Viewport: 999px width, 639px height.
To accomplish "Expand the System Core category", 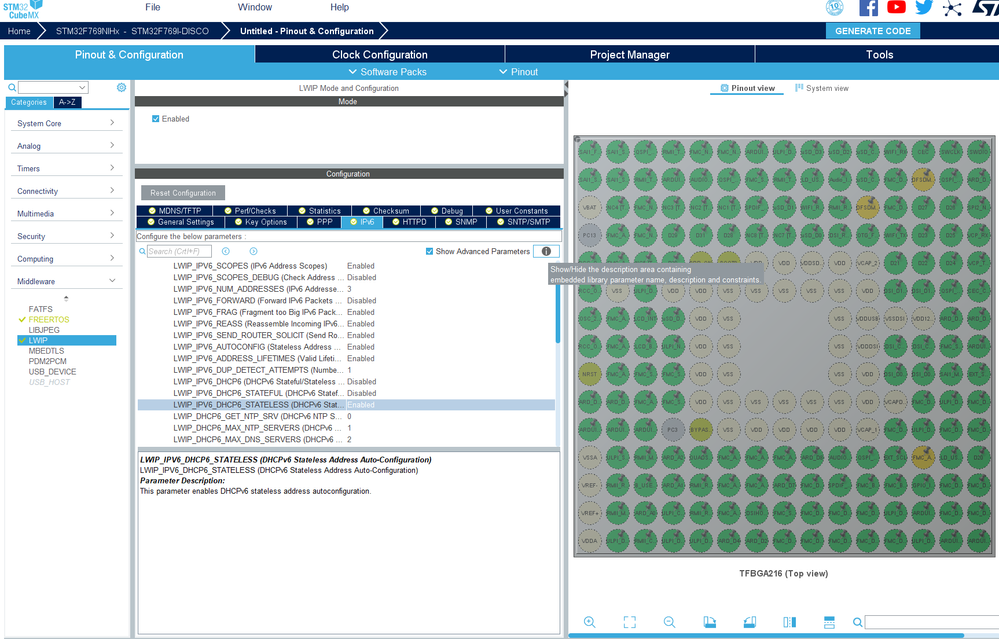I will point(66,123).
